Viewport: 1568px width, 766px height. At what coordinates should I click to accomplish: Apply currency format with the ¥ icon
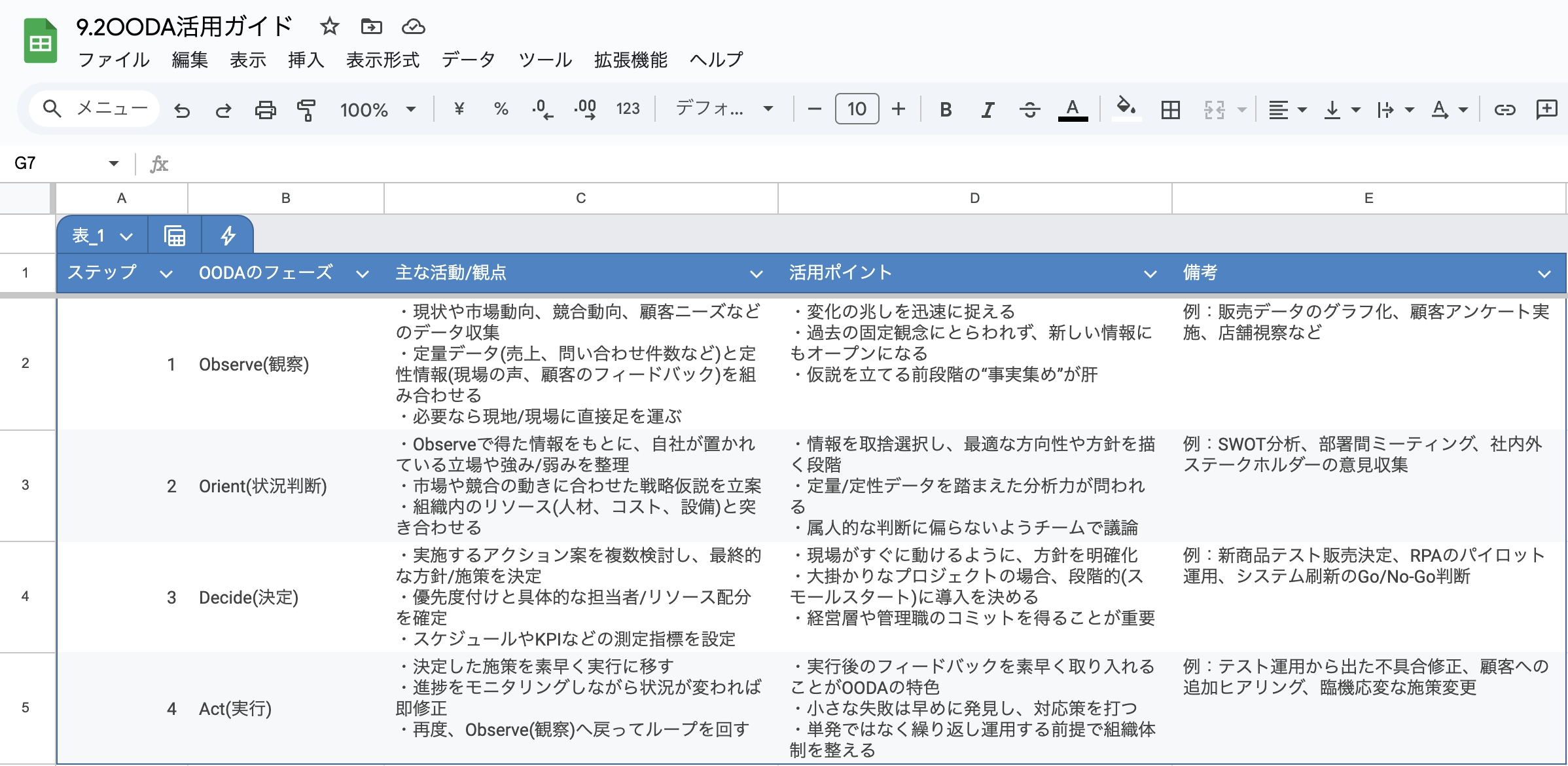pyautogui.click(x=459, y=109)
